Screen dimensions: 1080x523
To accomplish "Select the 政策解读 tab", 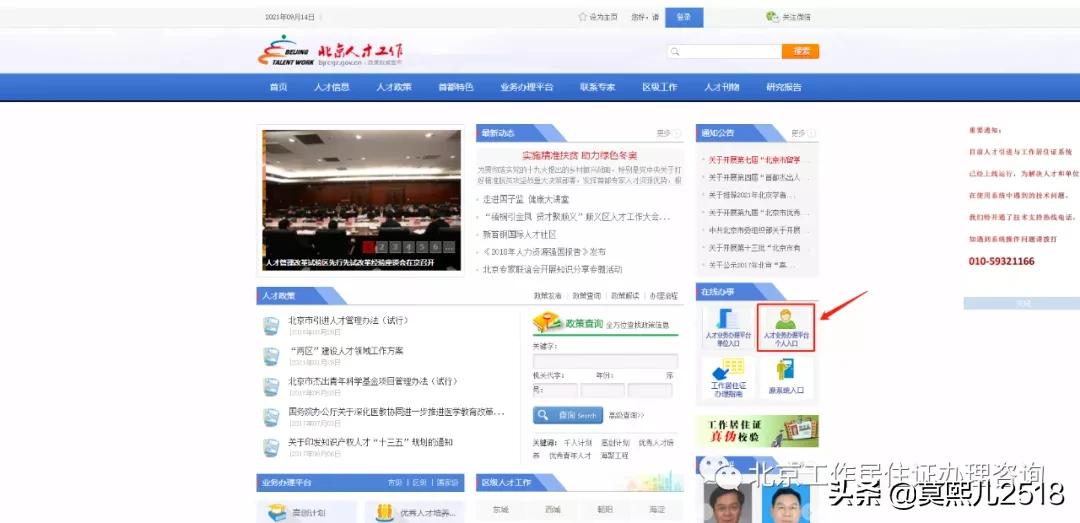I will pos(625,296).
